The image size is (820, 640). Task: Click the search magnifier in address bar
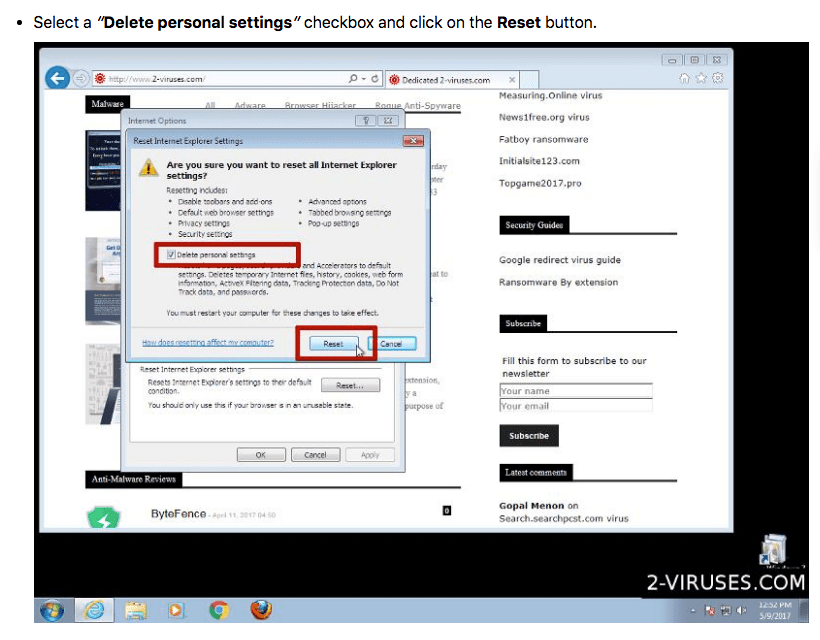click(353, 79)
